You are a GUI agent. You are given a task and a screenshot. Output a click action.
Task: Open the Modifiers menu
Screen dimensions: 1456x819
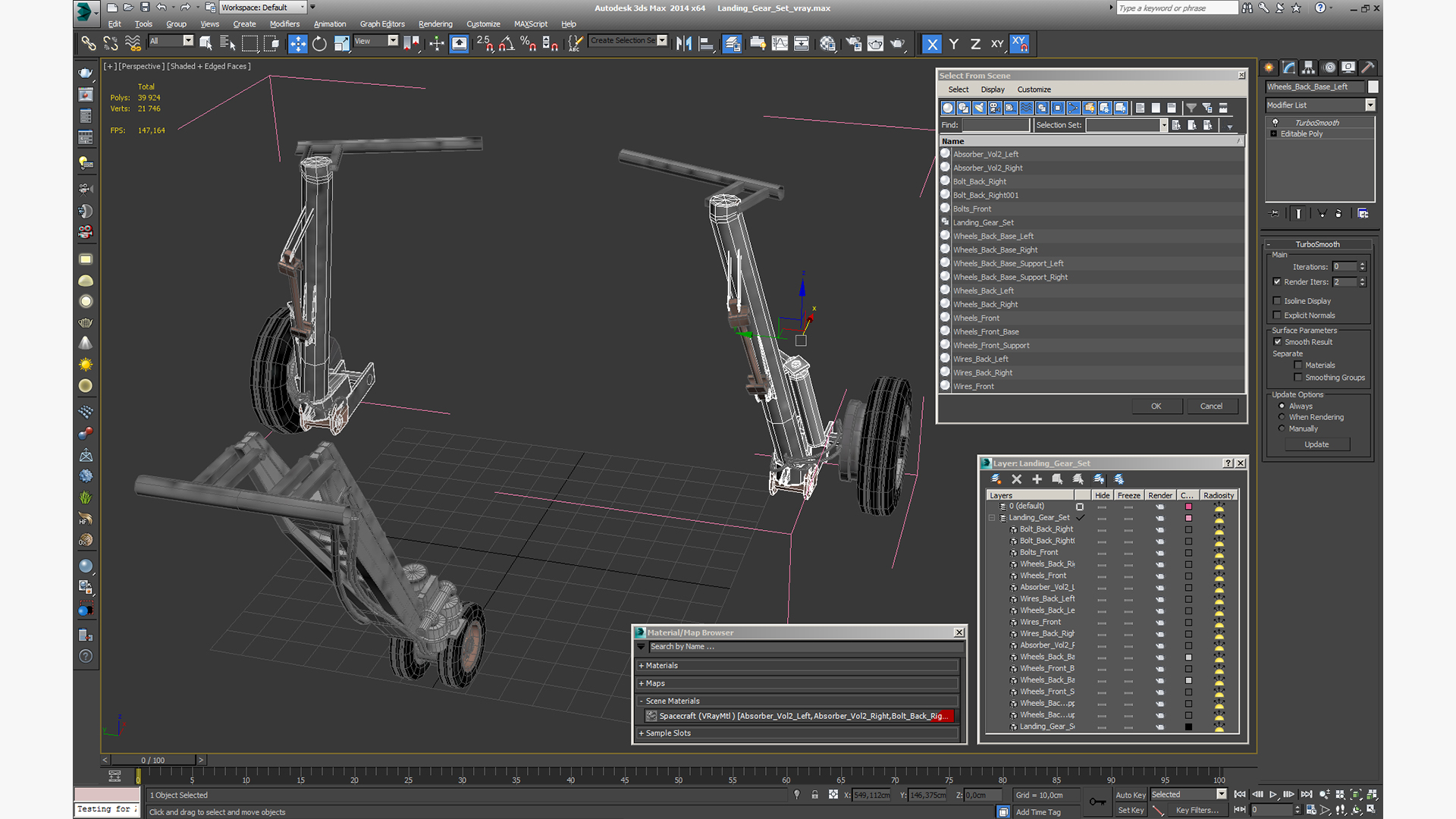[x=284, y=24]
